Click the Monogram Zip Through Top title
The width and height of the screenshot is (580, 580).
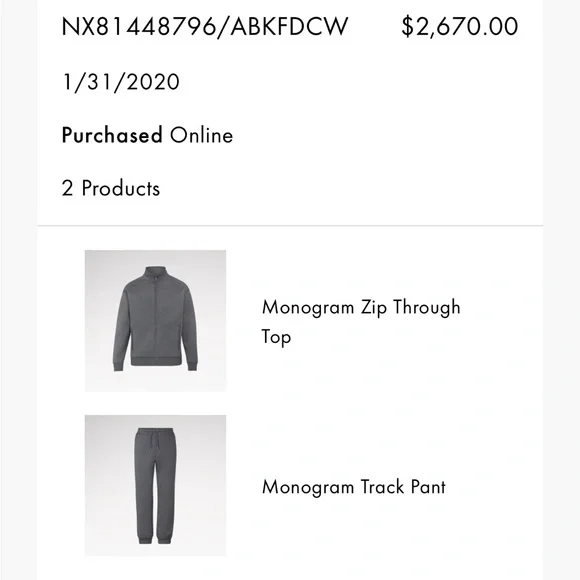(x=361, y=322)
